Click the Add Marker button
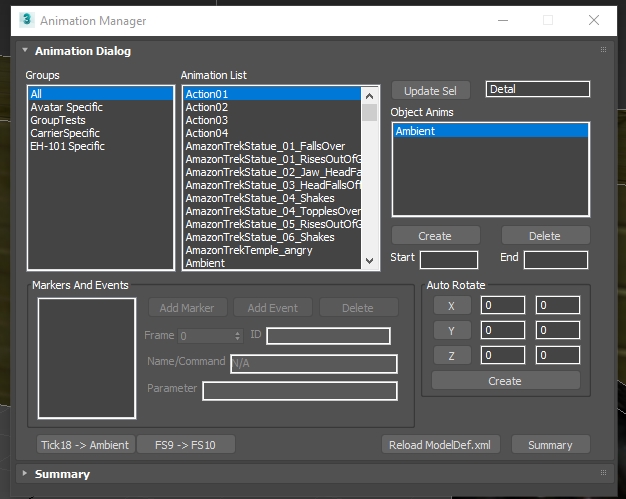Viewport: 626px width, 499px height. pos(188,307)
